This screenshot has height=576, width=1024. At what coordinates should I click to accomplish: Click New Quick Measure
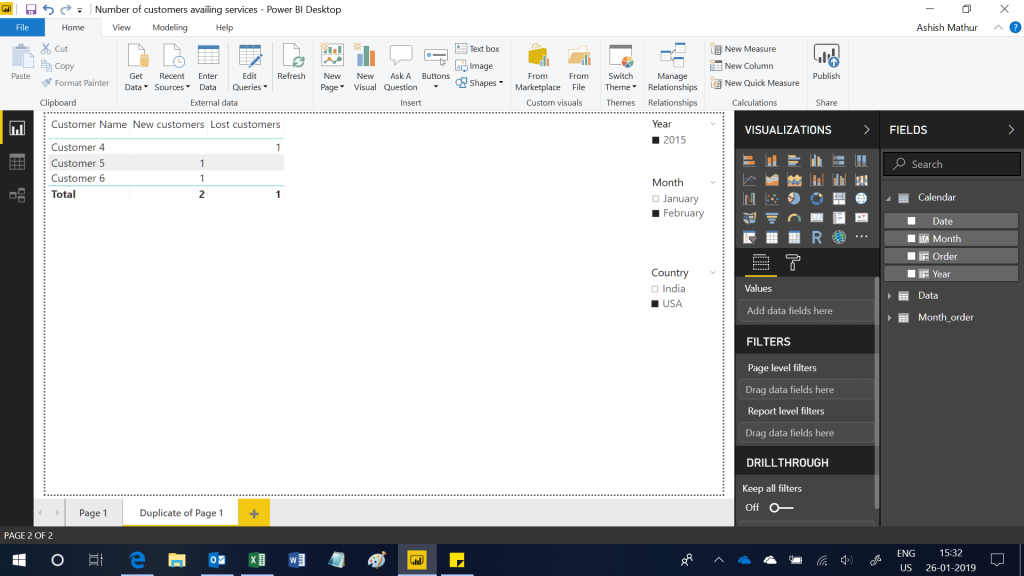(x=755, y=83)
